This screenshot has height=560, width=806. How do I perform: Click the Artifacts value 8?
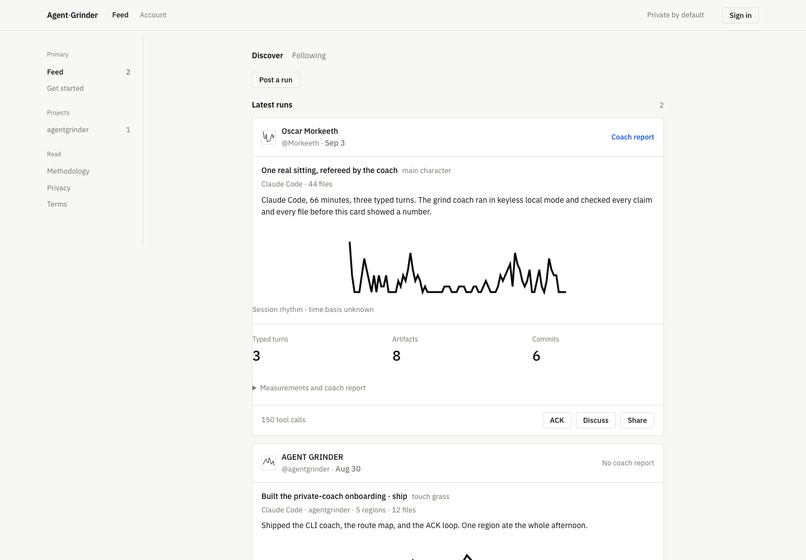(x=396, y=356)
